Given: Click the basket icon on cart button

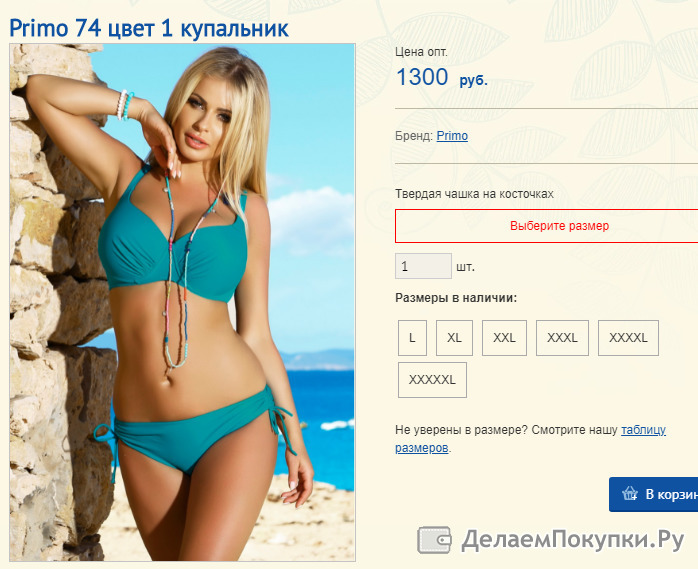Looking at the screenshot, I should point(630,494).
